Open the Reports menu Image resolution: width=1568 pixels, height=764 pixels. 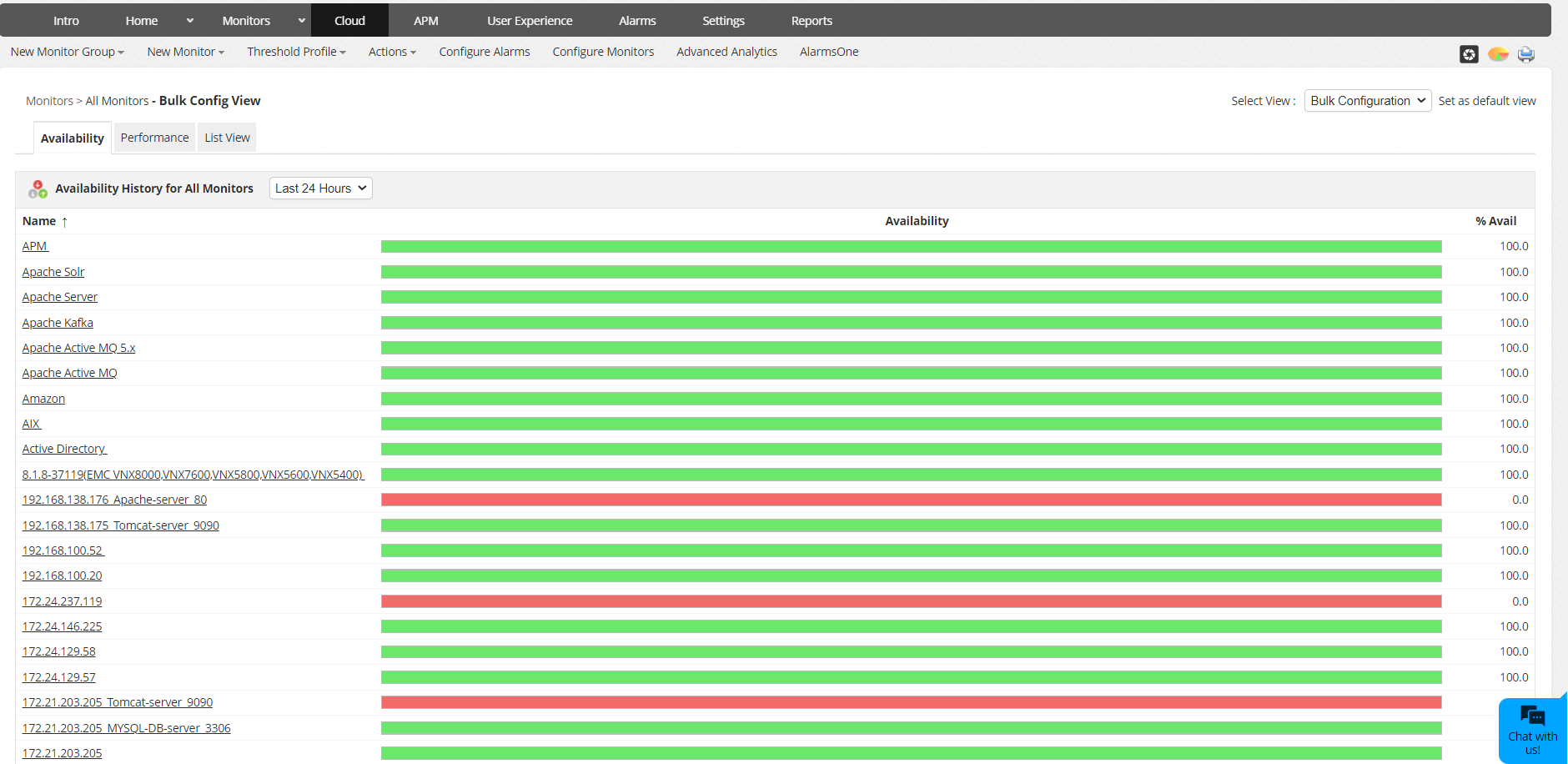pos(812,20)
